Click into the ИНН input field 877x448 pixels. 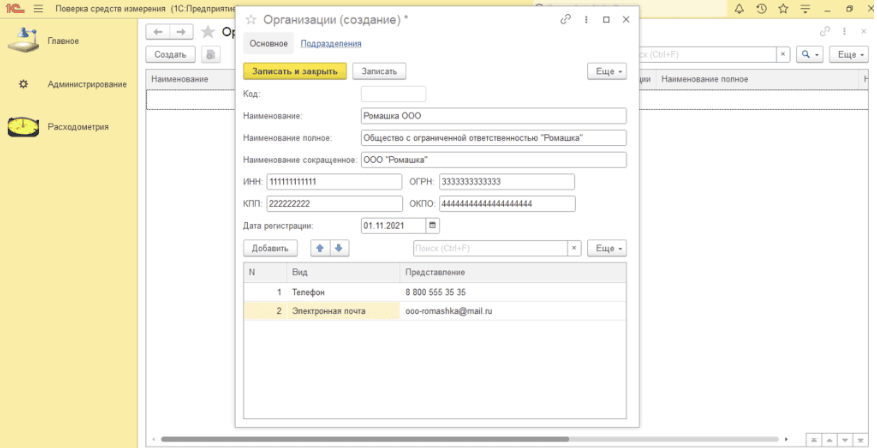pyautogui.click(x=333, y=182)
